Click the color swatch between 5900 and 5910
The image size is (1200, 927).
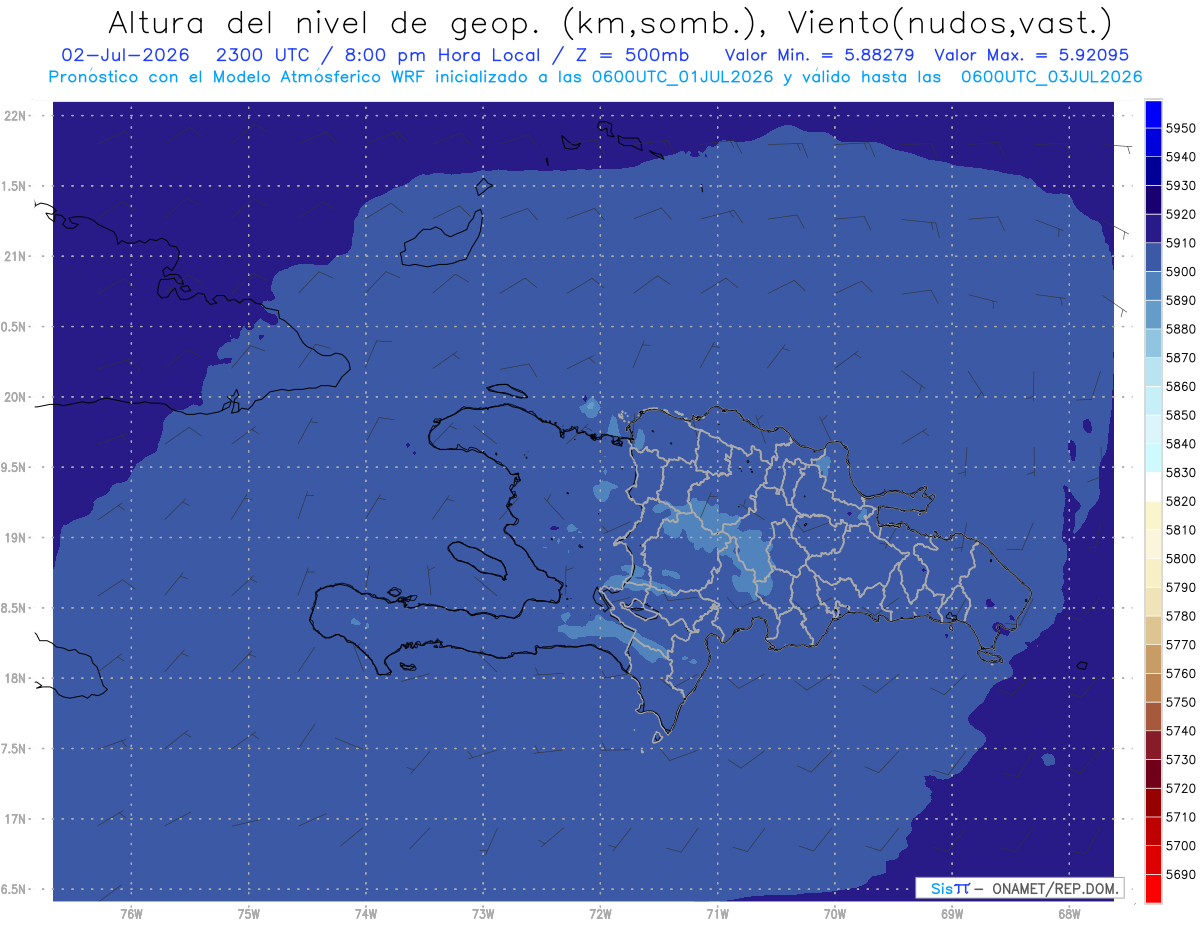[x=1153, y=258]
